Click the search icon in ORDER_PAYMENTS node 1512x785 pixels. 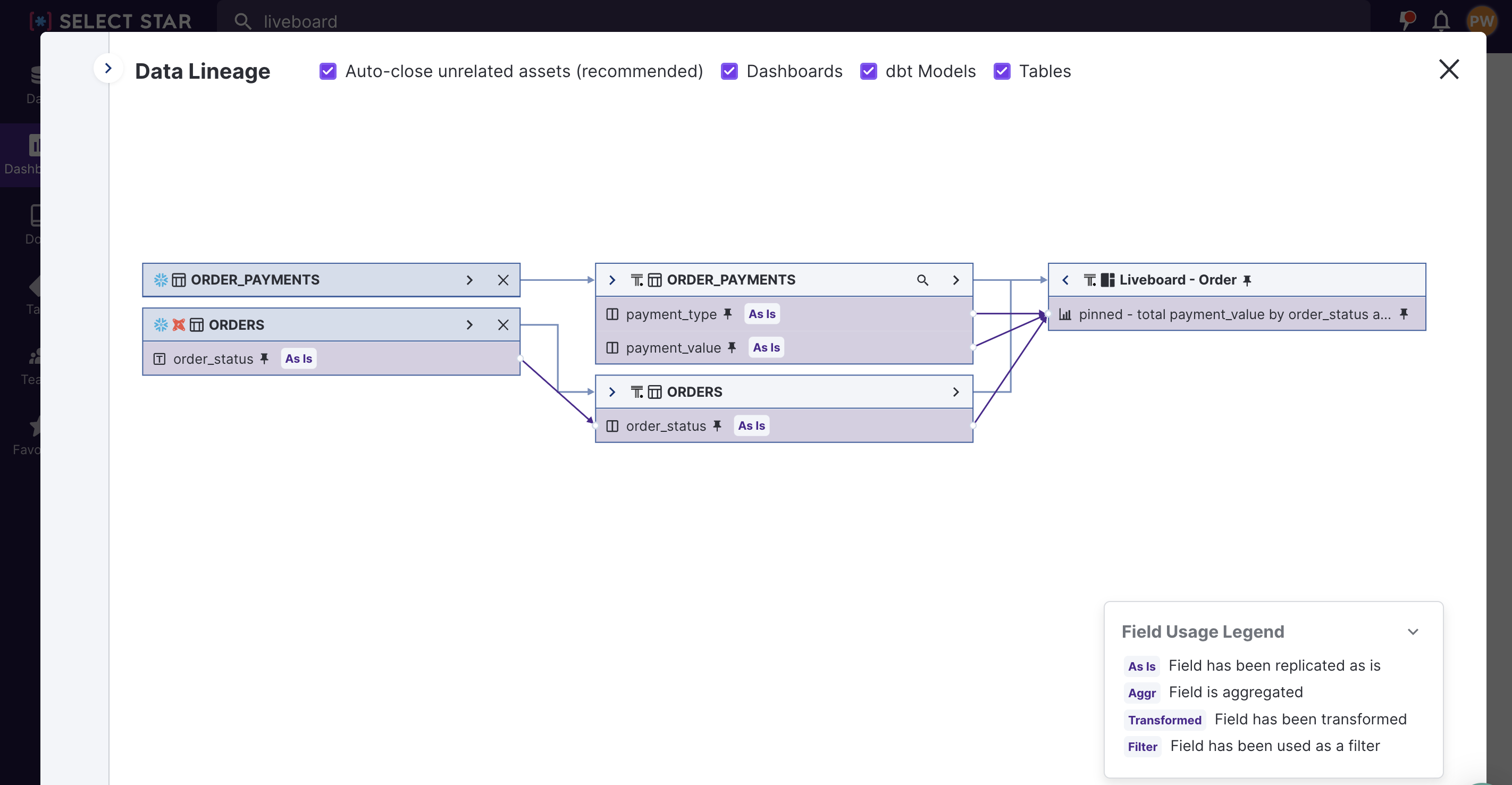click(922, 280)
